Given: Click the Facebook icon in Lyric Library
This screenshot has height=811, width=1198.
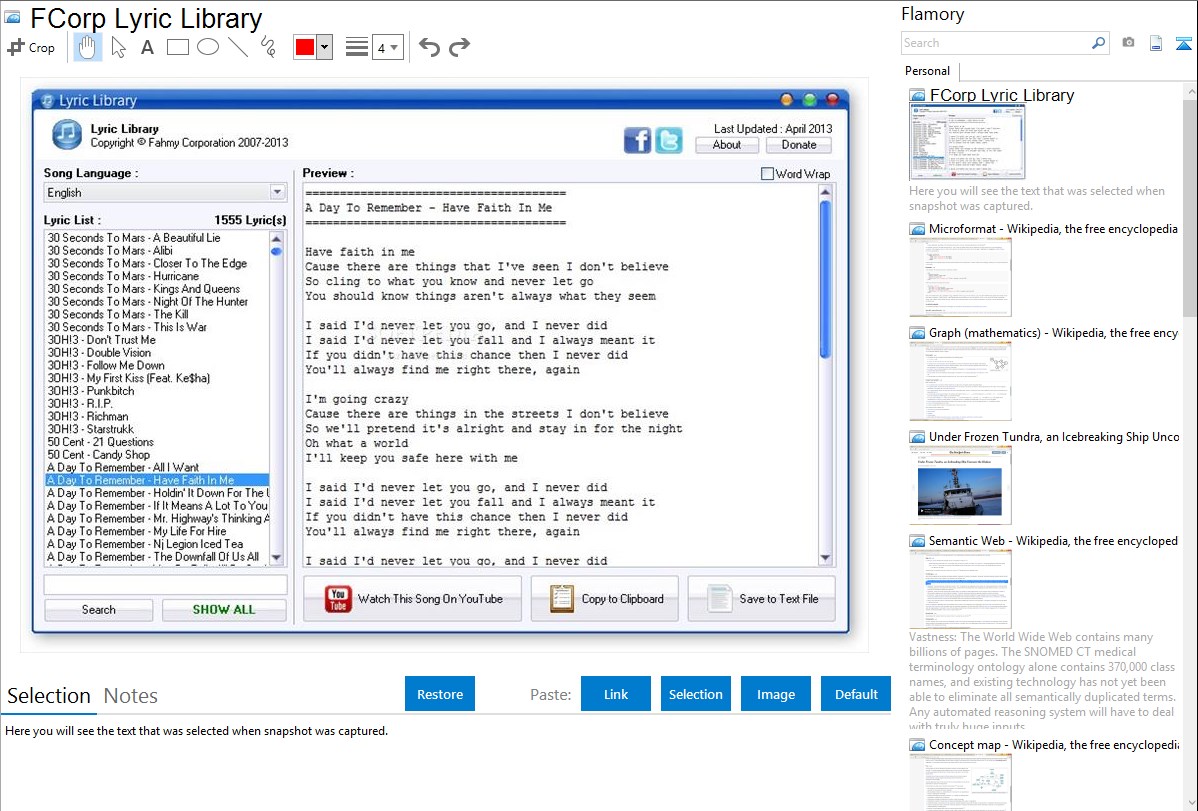Looking at the screenshot, I should coord(637,140).
